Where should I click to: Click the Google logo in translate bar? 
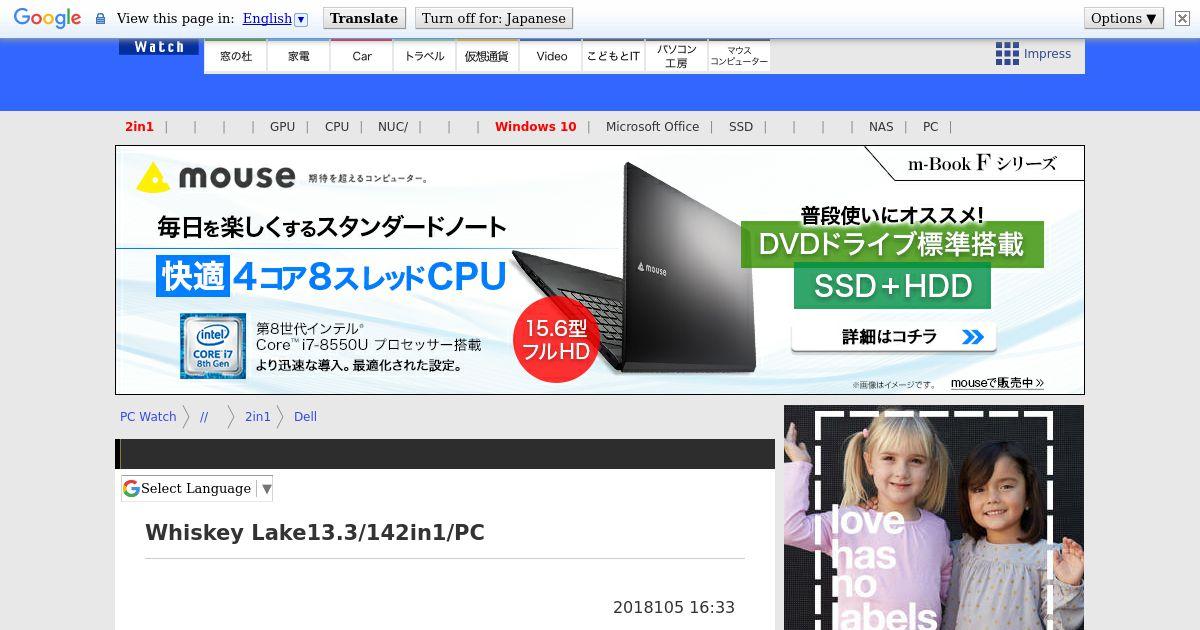click(x=47, y=18)
